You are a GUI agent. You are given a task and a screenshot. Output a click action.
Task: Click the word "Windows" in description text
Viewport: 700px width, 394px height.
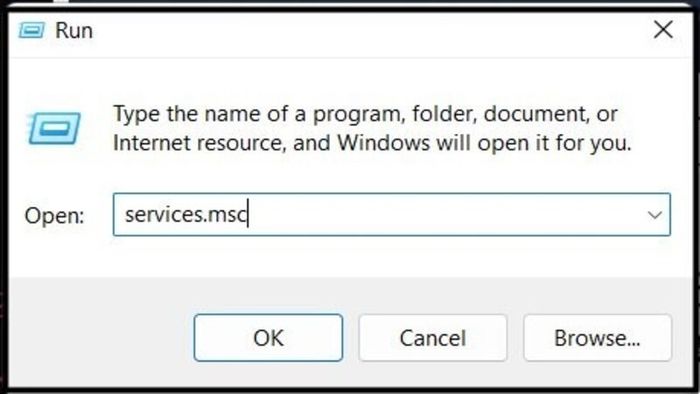point(384,143)
